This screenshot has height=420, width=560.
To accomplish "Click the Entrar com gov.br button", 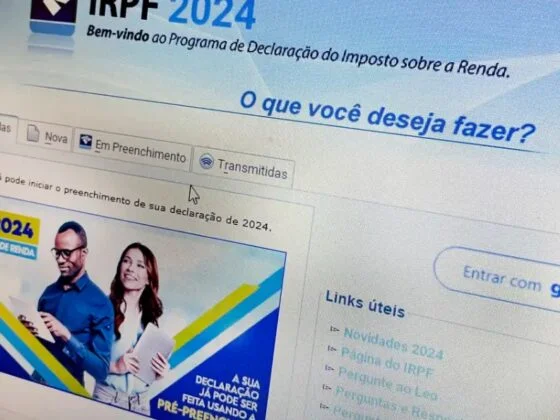I will pyautogui.click(x=497, y=279).
